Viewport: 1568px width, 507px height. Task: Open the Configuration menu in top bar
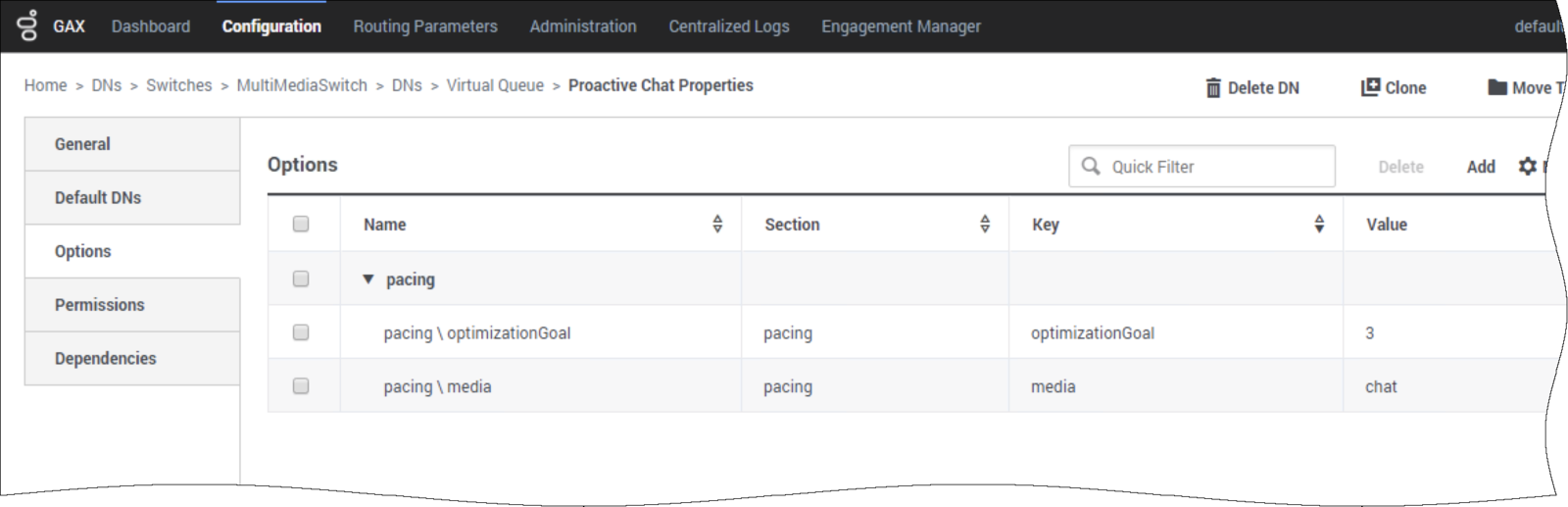tap(271, 26)
